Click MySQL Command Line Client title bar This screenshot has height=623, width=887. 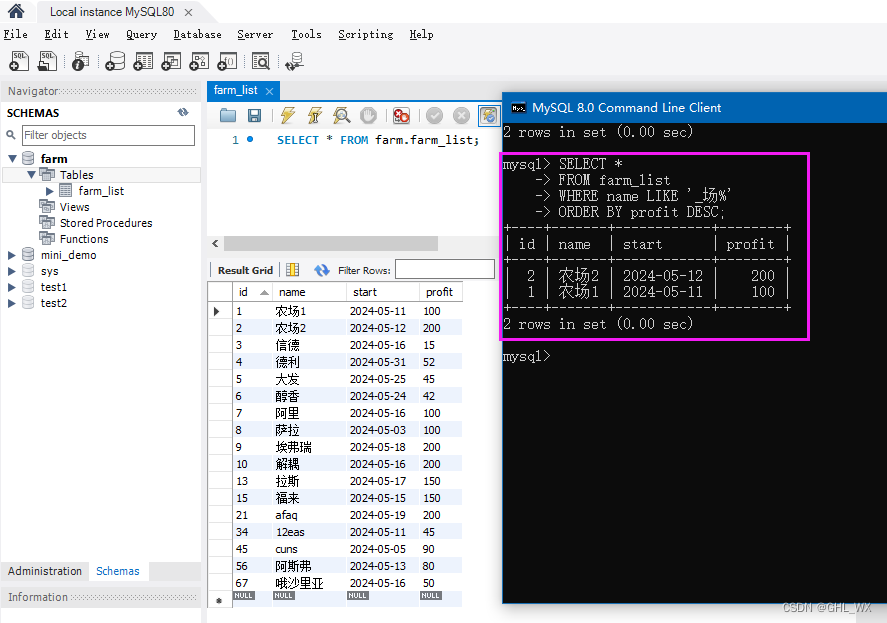point(694,108)
